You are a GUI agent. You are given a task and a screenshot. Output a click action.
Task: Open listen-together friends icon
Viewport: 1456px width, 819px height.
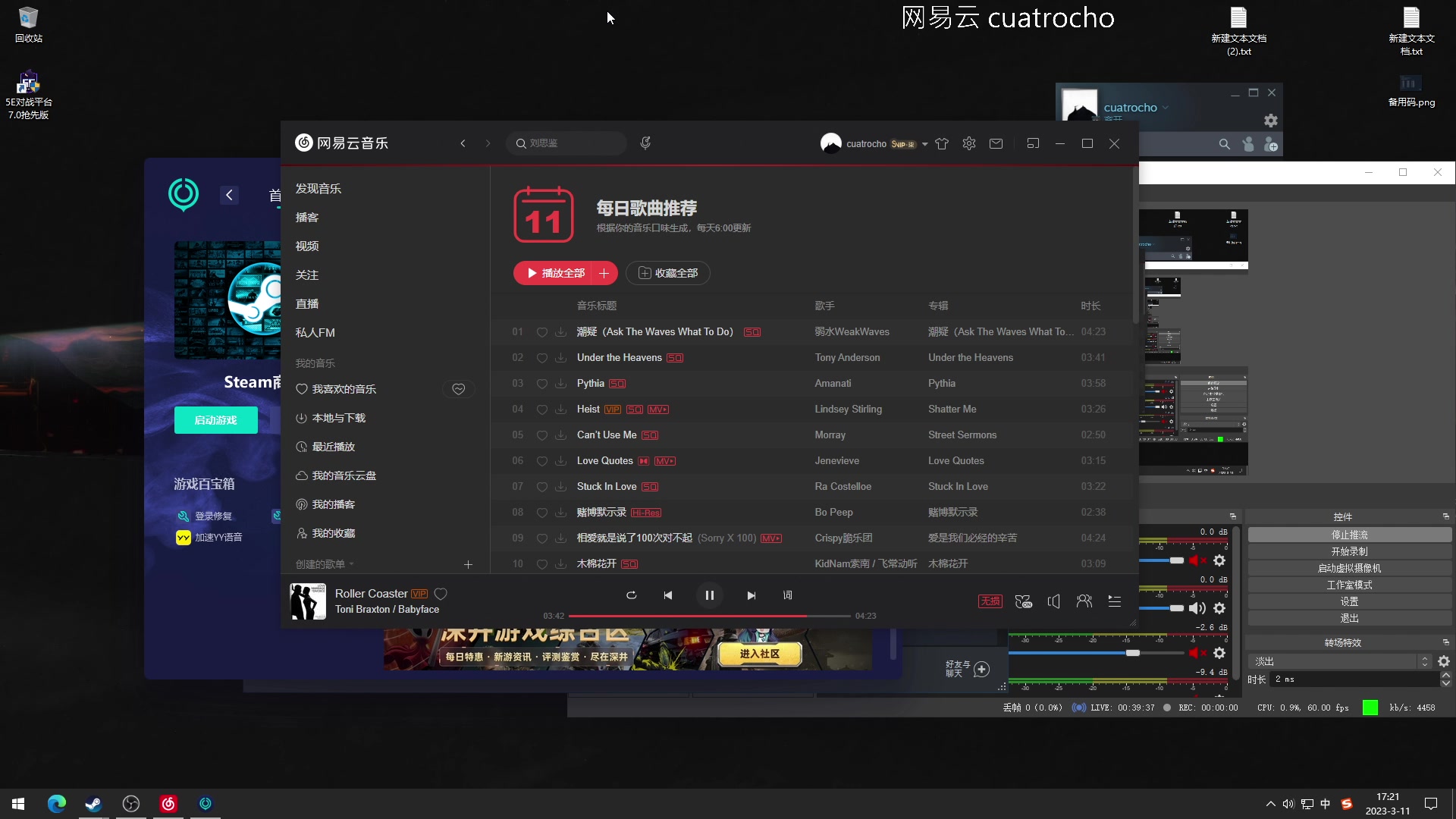click(1084, 601)
